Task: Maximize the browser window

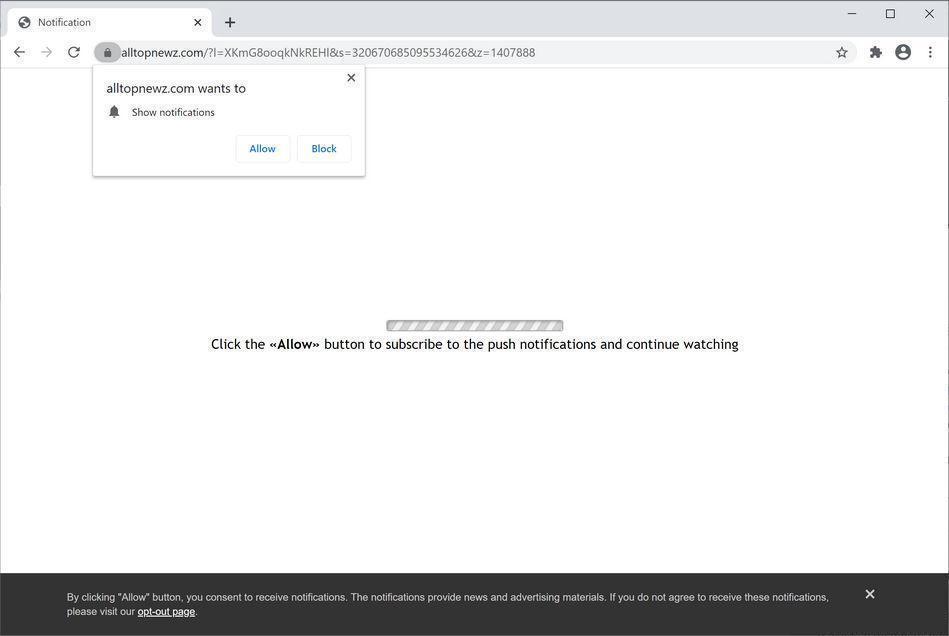Action: coord(890,13)
